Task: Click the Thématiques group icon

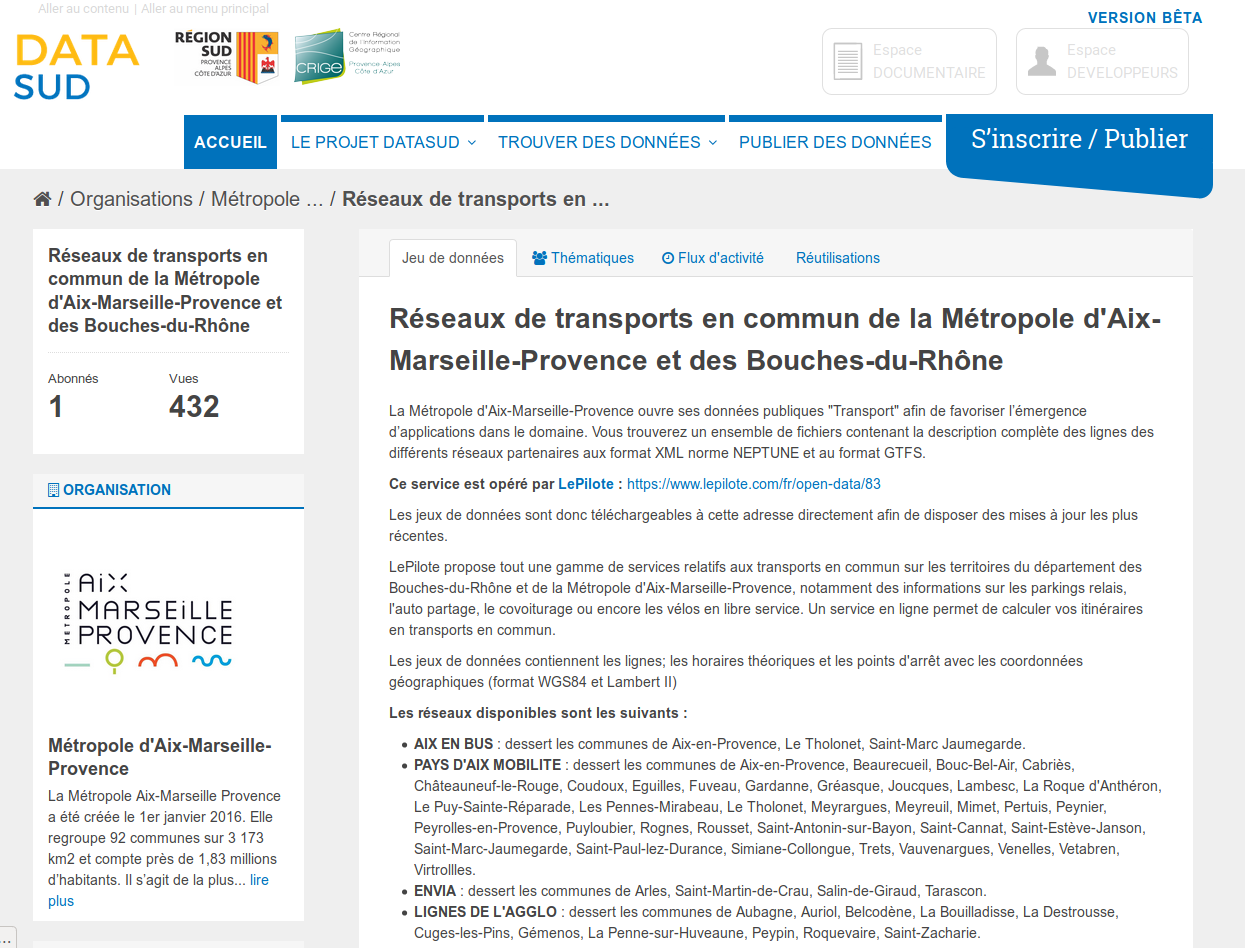Action: pyautogui.click(x=539, y=258)
